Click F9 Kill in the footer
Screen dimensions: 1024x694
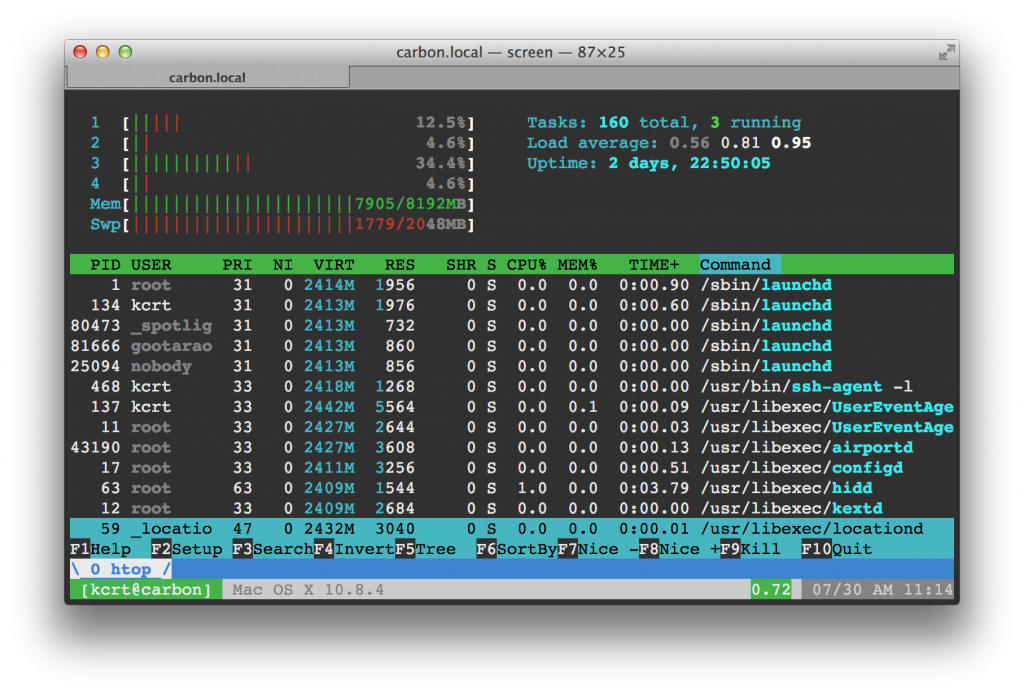750,549
